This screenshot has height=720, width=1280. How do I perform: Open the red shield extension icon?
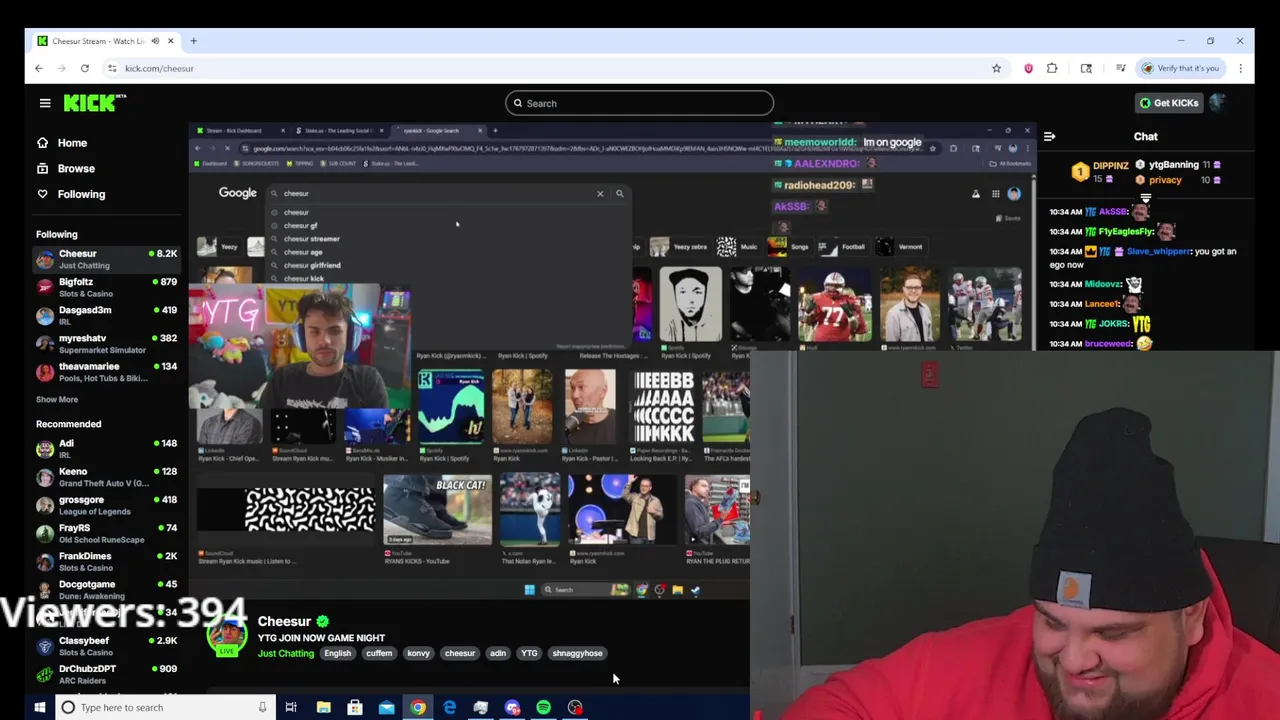coord(1028,68)
